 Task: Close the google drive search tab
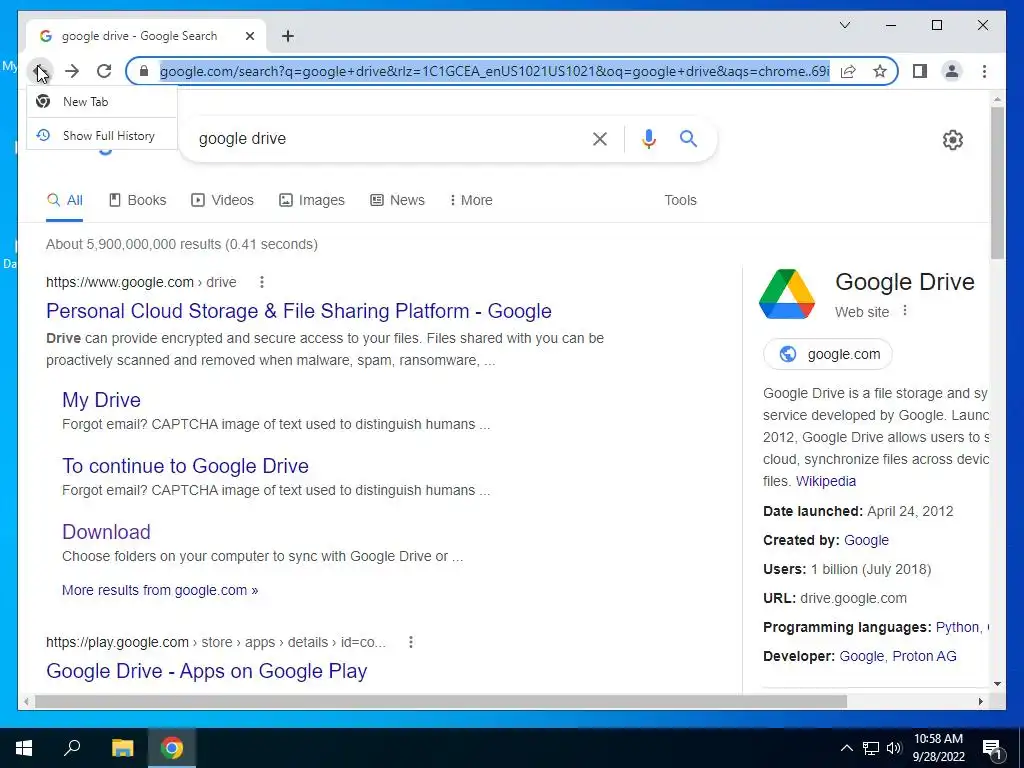(249, 36)
